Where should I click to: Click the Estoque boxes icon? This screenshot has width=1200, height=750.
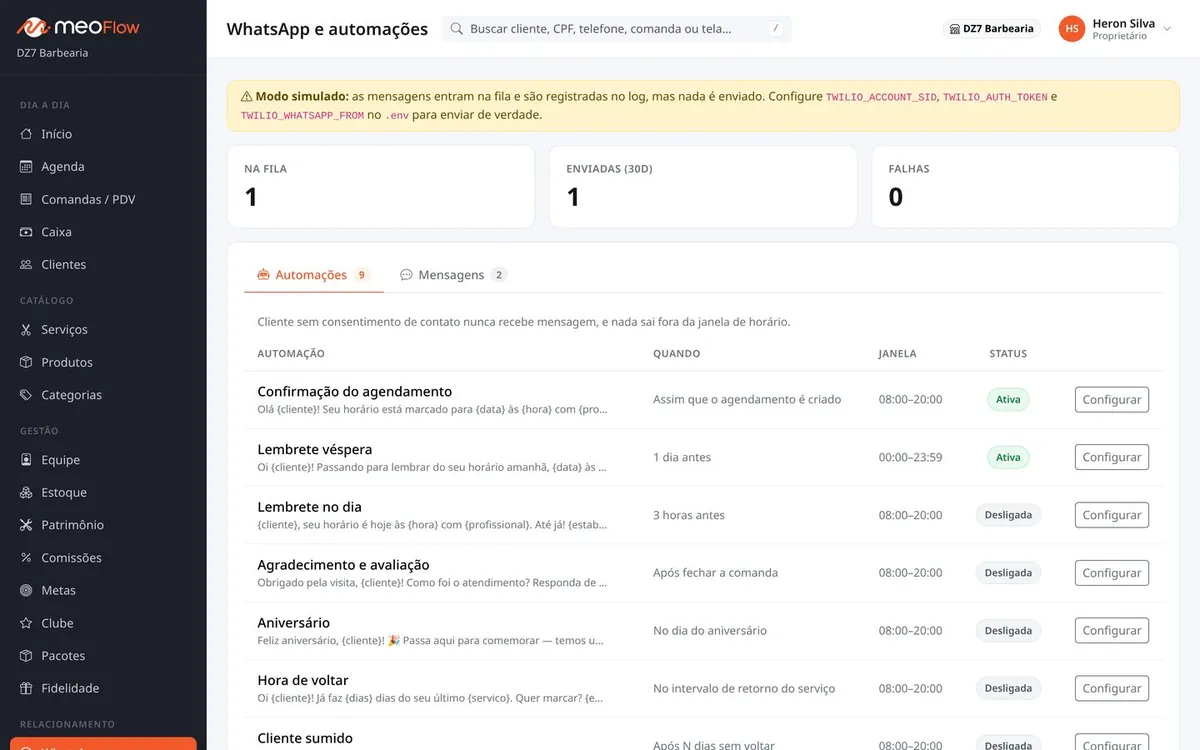point(26,493)
